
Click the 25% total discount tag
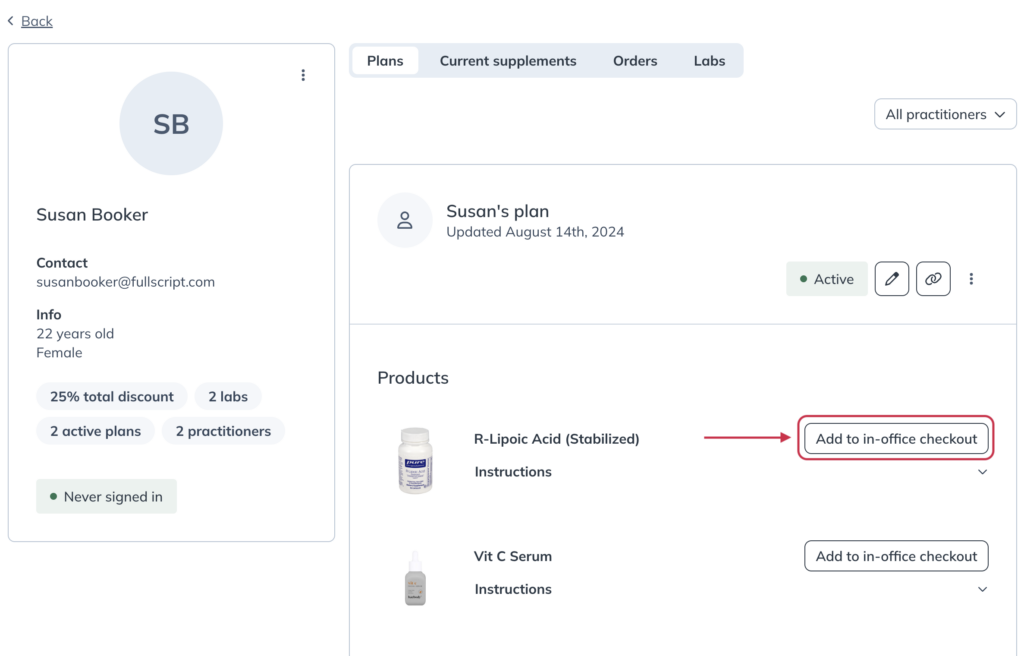click(112, 397)
